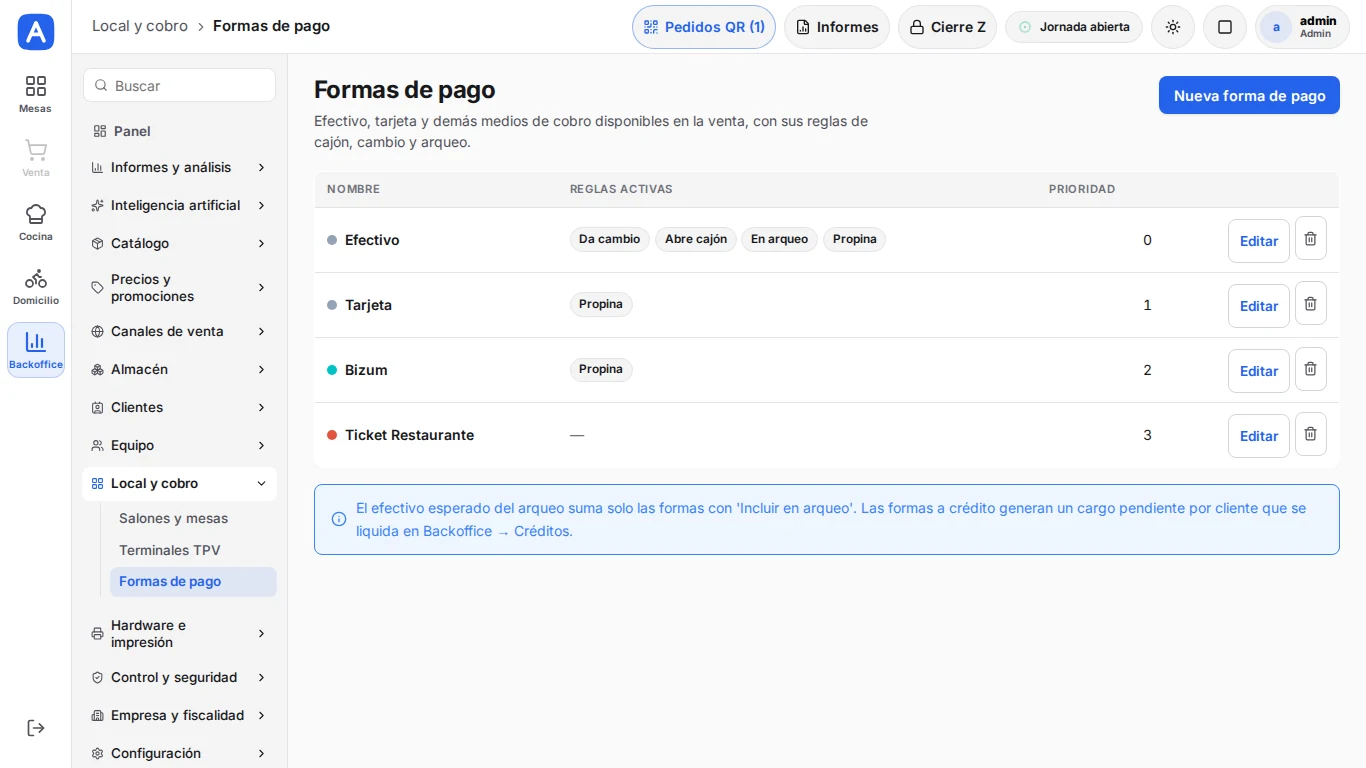Open the Venta cart icon

pos(36,158)
